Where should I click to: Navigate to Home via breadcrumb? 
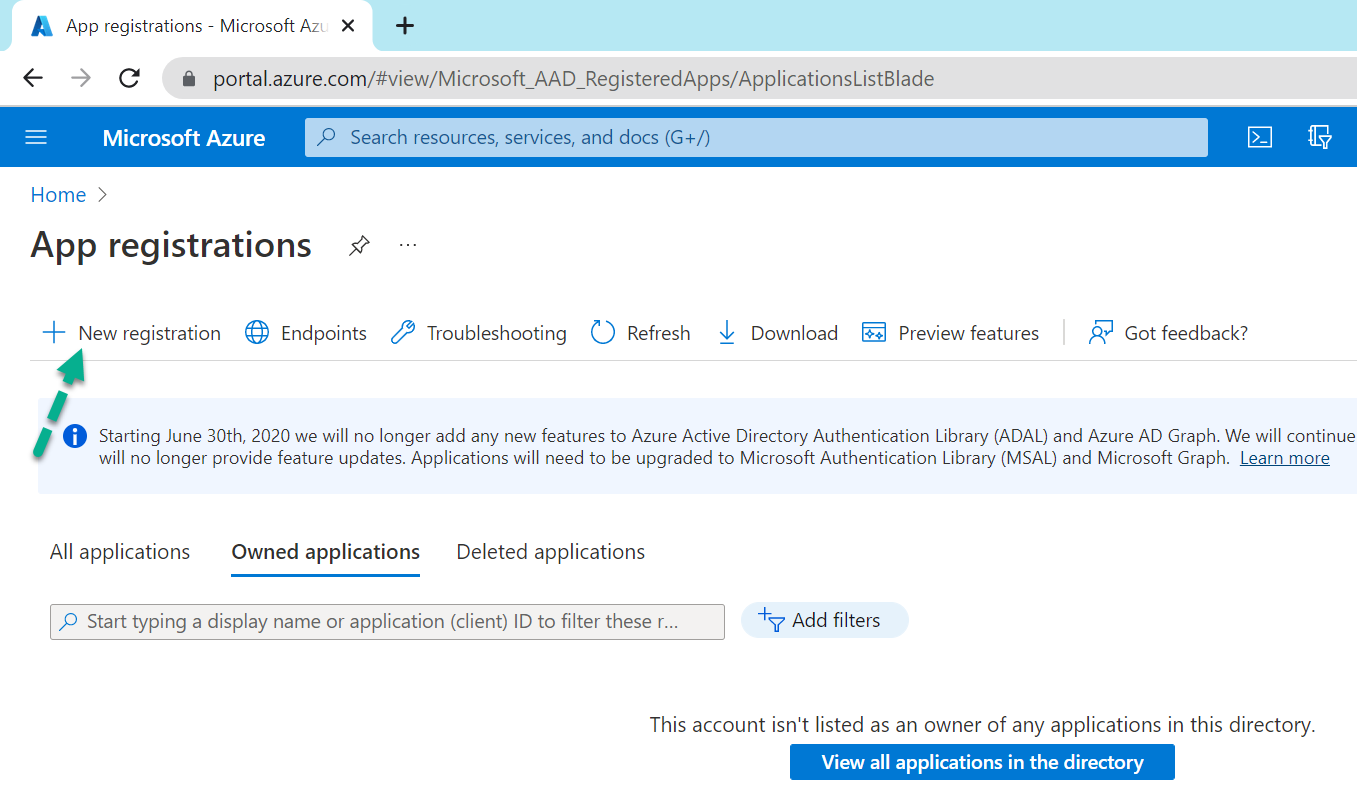click(x=58, y=194)
